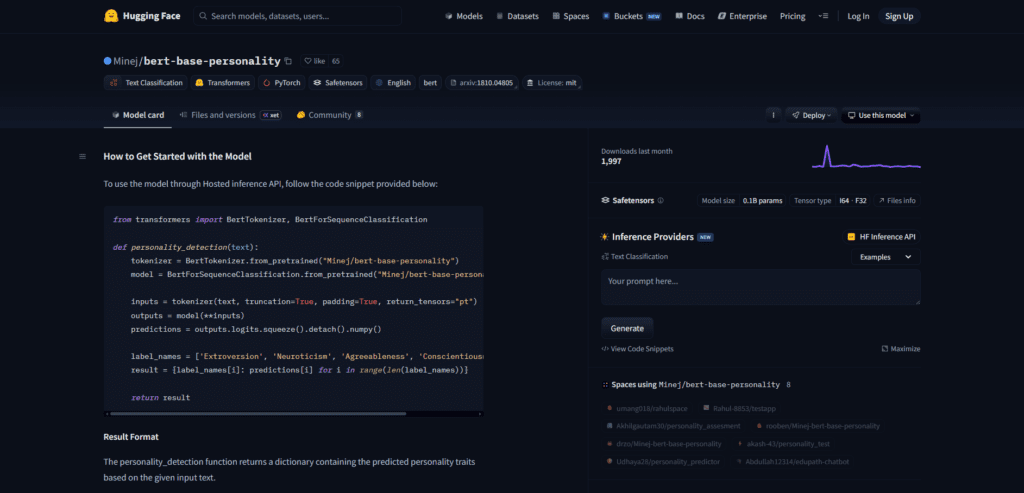Click the Text Classification tag
This screenshot has width=1024, height=493.
(x=146, y=83)
